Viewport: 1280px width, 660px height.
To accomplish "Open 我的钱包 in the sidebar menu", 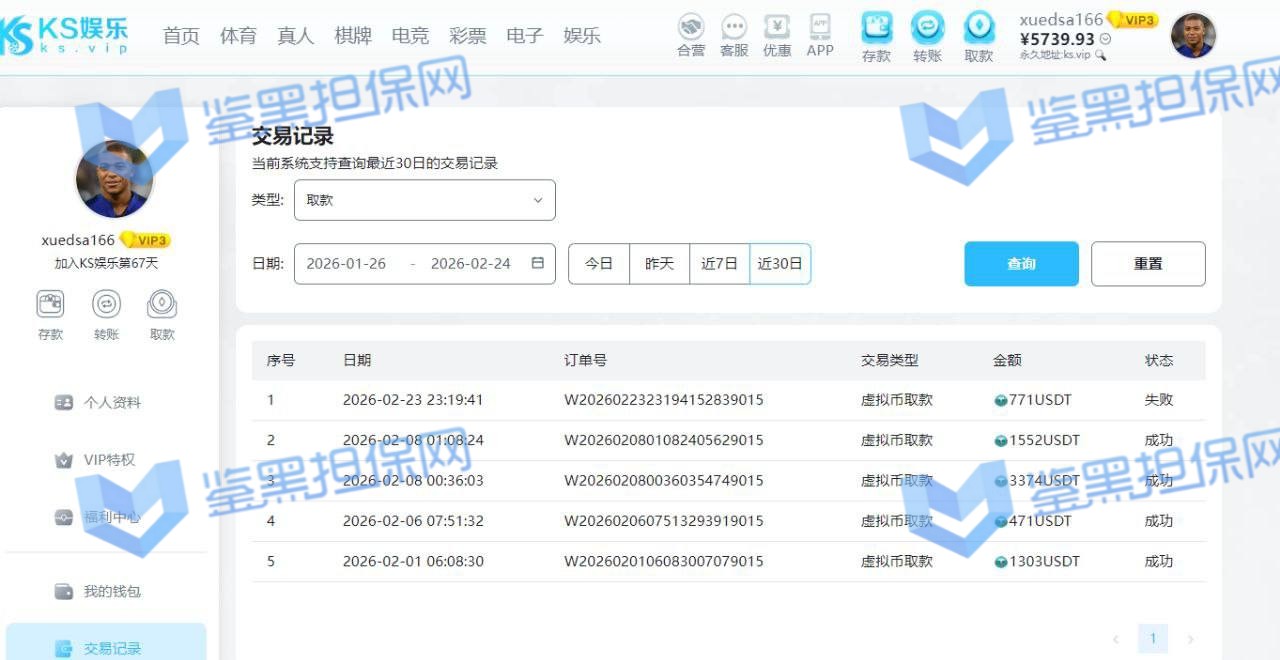I will pos(112,591).
